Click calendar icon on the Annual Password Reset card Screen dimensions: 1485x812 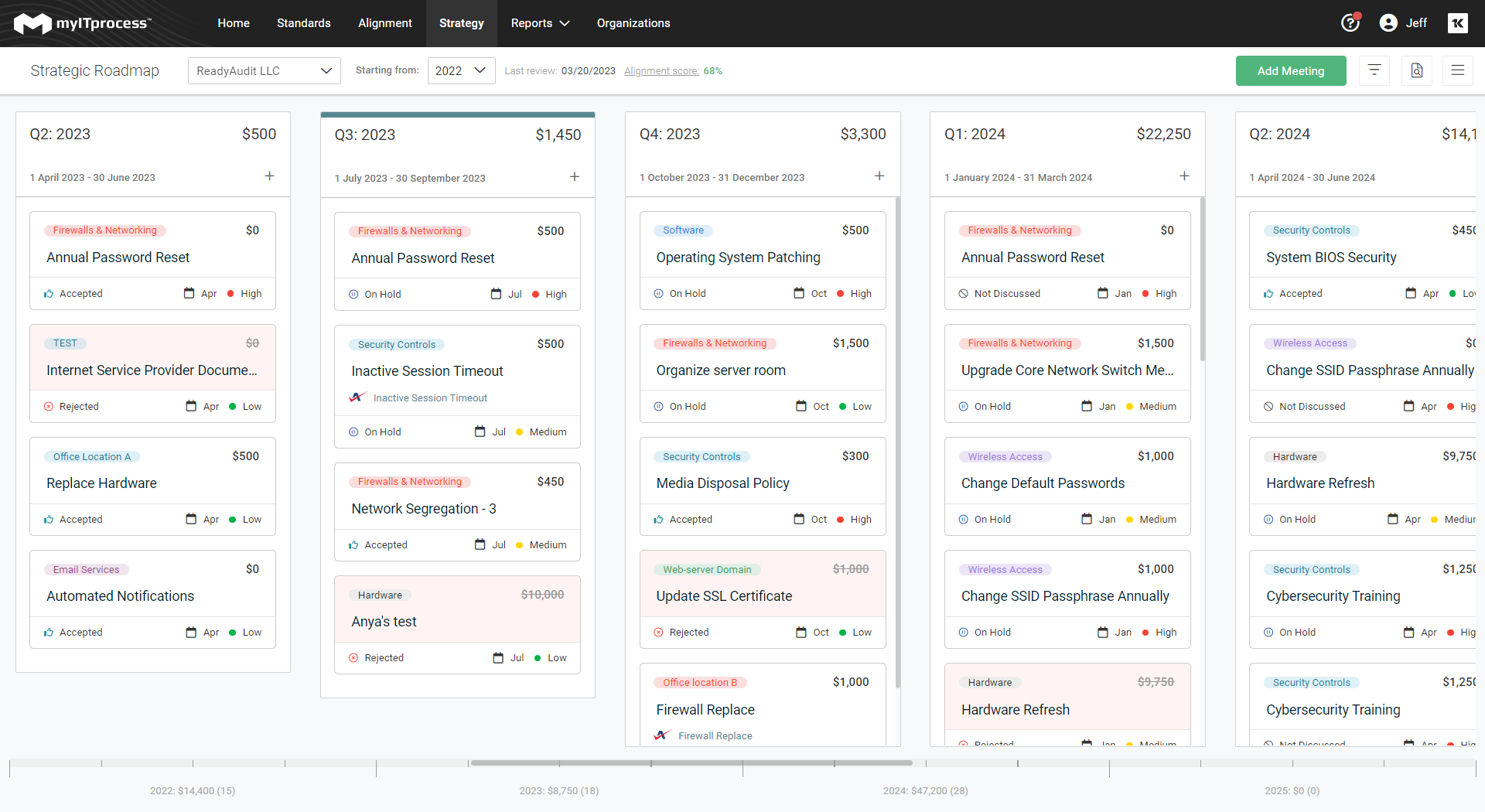189,293
